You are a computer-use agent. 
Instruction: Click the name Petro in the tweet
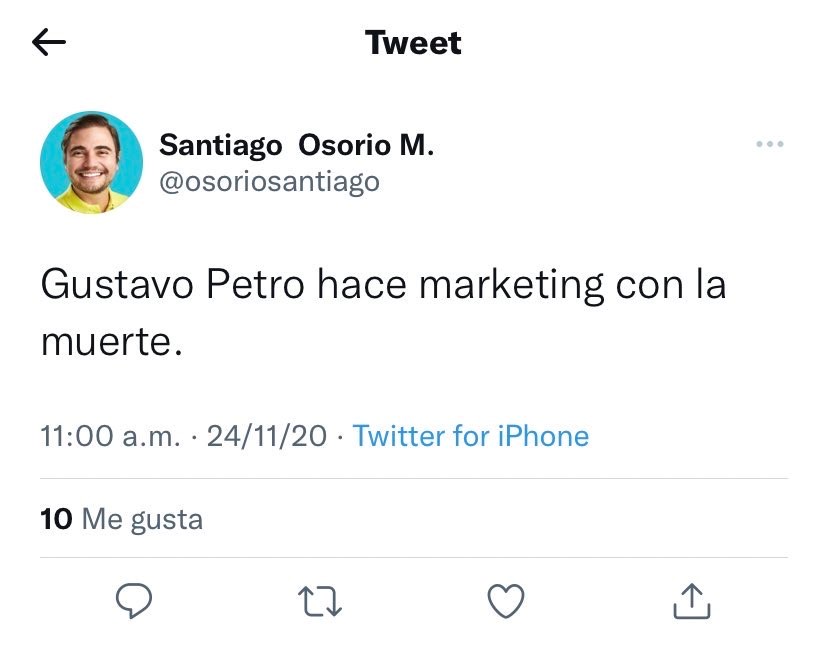point(254,286)
